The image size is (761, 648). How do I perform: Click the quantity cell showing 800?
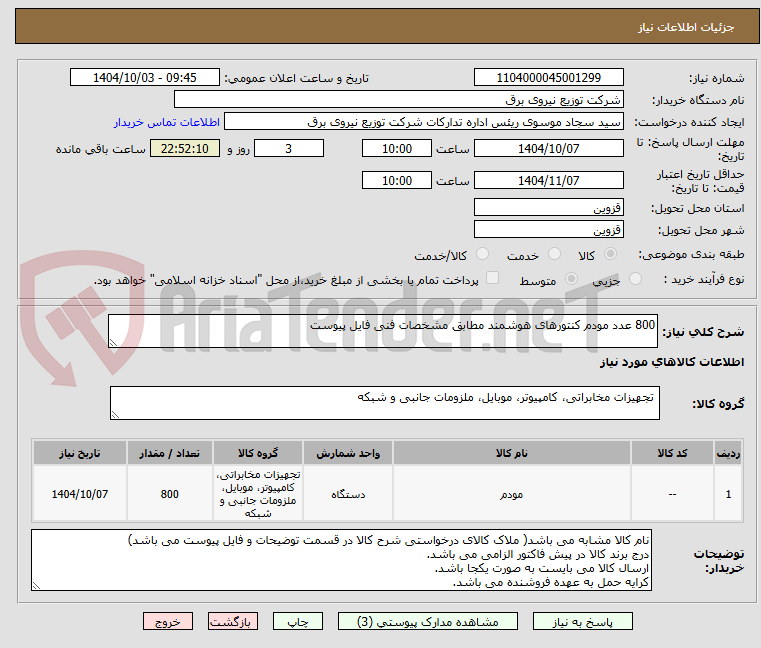pyautogui.click(x=169, y=494)
